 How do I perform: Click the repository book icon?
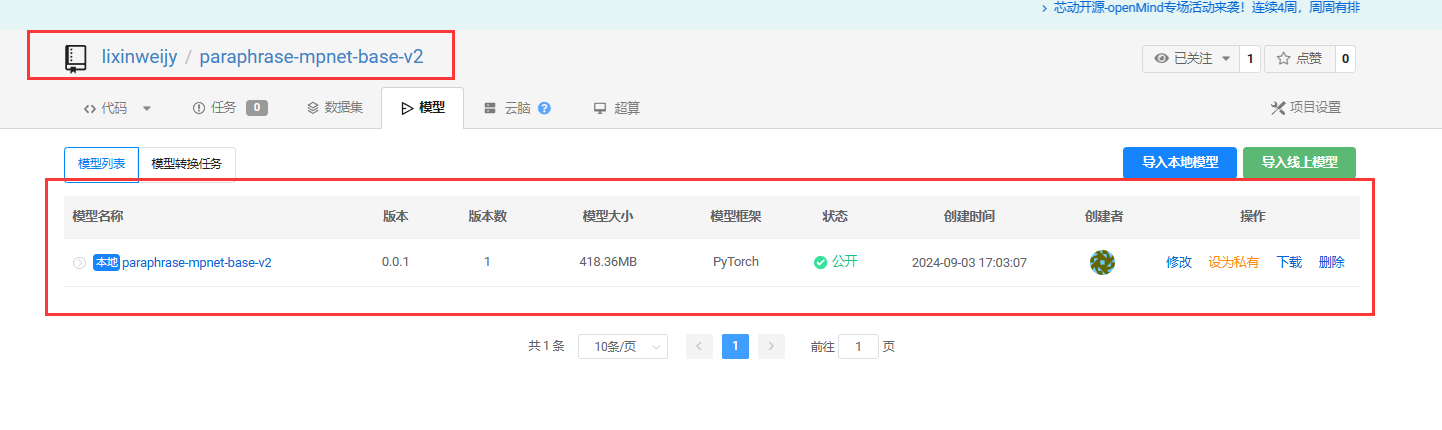76,58
